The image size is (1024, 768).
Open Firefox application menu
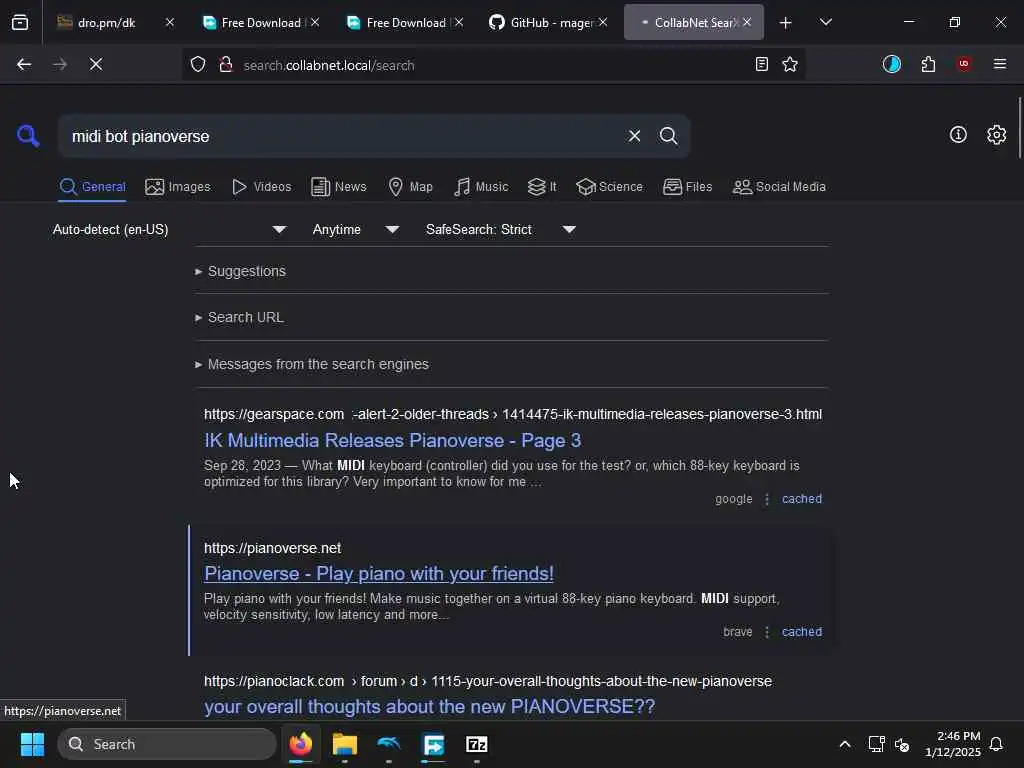click(x=1000, y=64)
